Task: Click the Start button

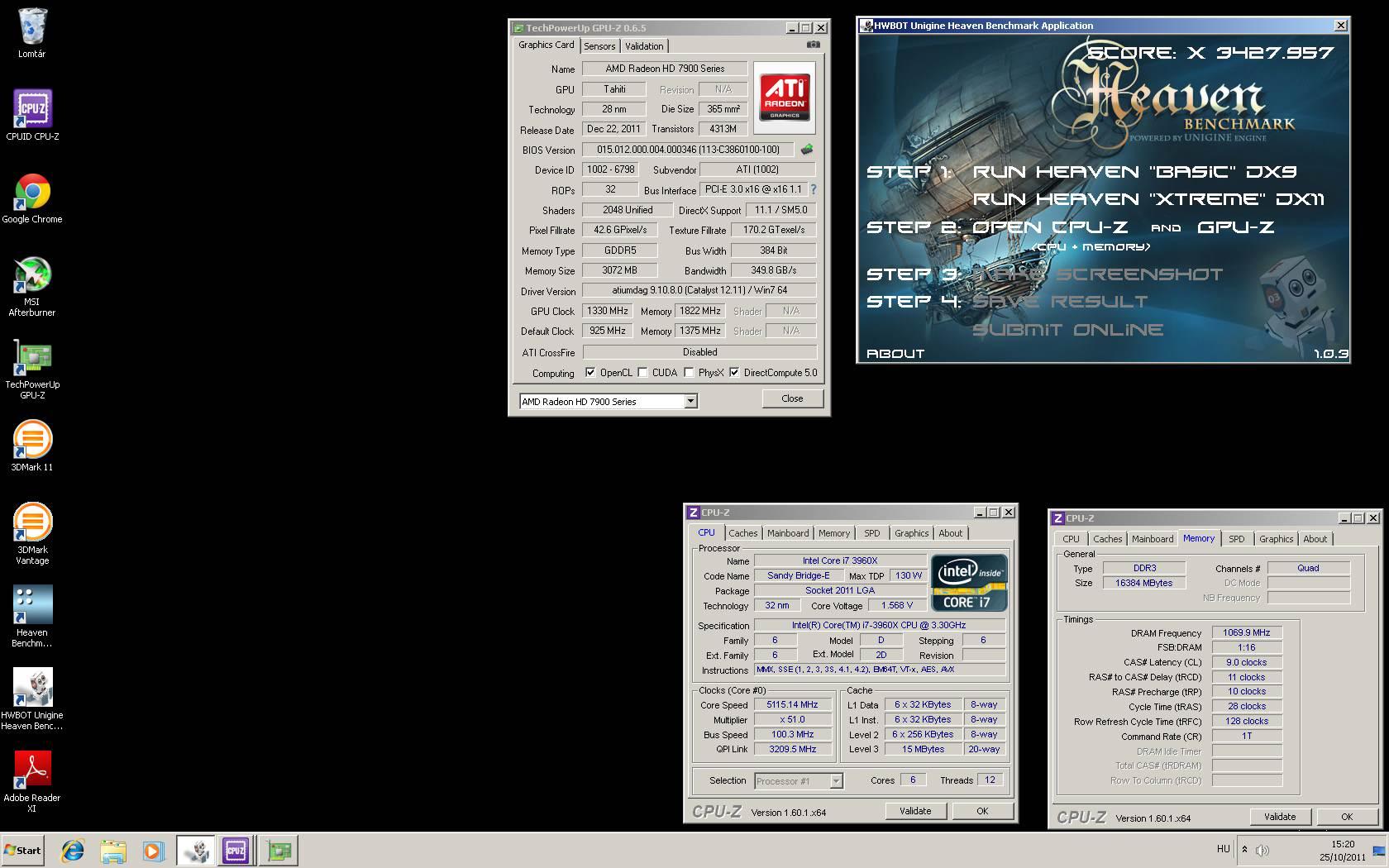Action: pyautogui.click(x=22, y=850)
